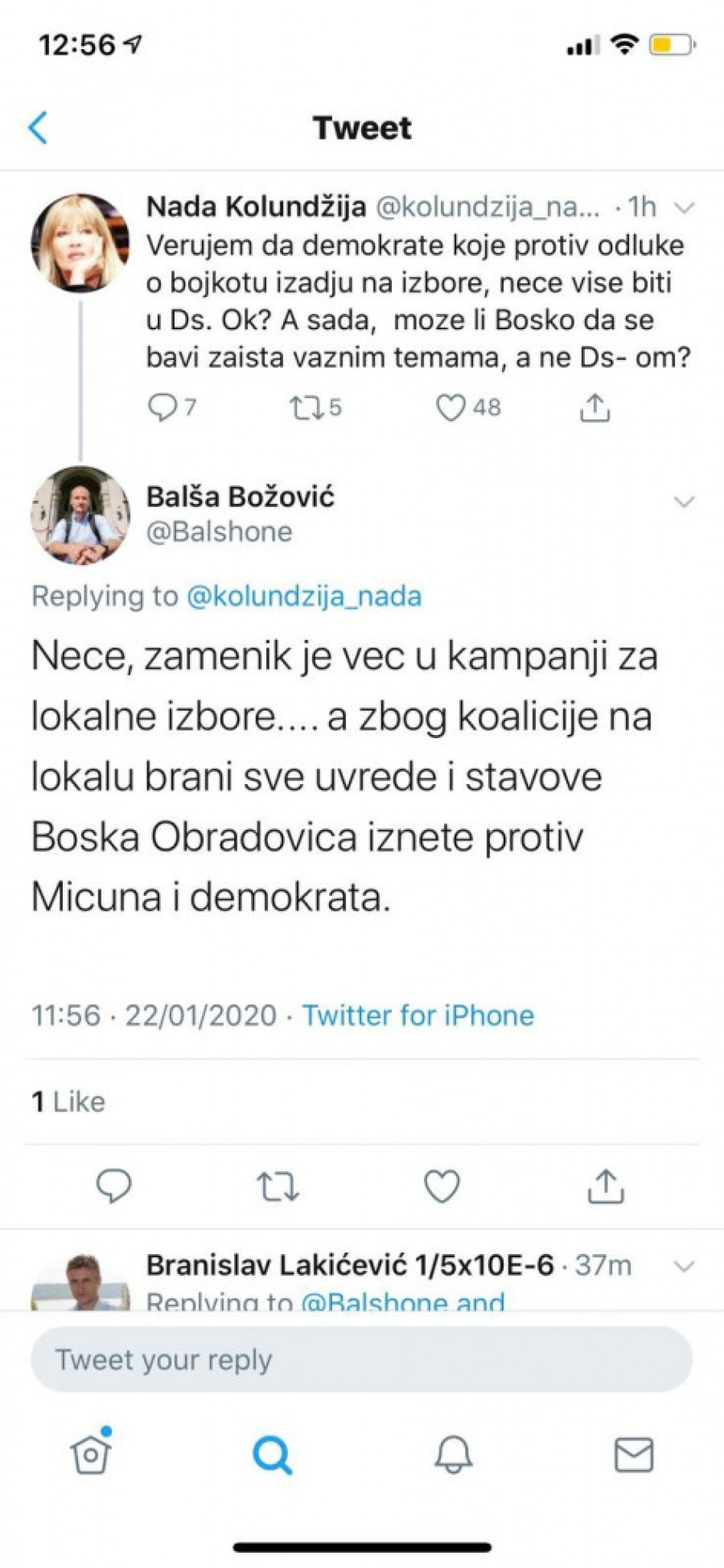Open options chevron on Balša Božović's tweet

(x=683, y=502)
